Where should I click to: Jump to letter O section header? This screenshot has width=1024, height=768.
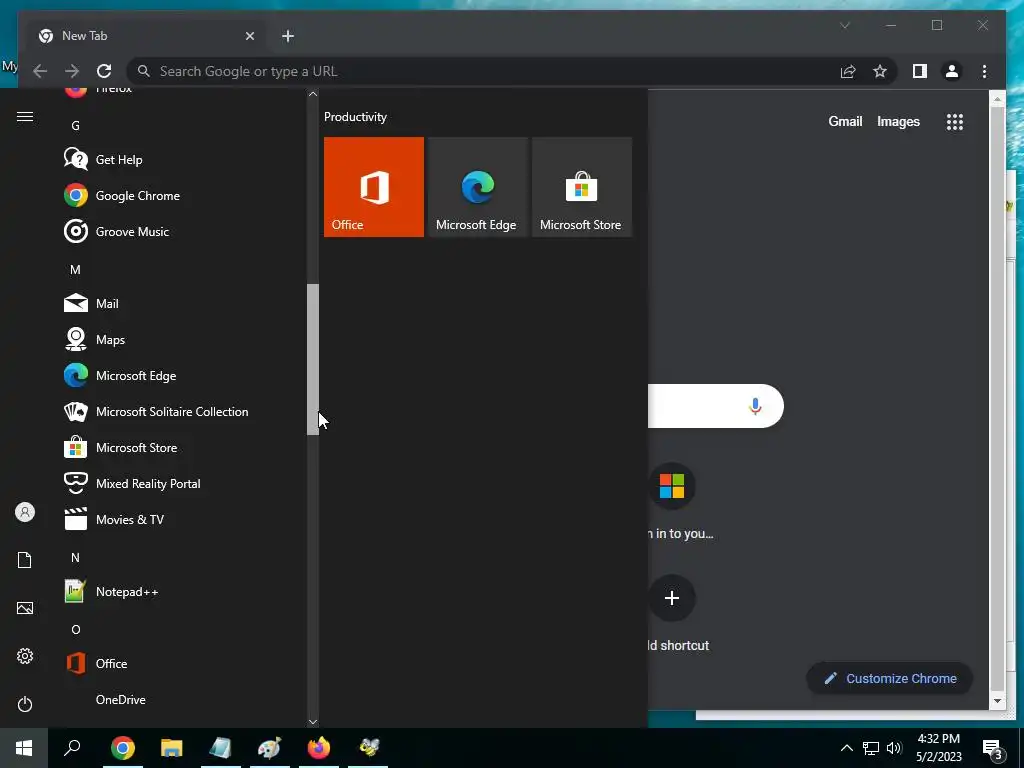click(x=76, y=630)
